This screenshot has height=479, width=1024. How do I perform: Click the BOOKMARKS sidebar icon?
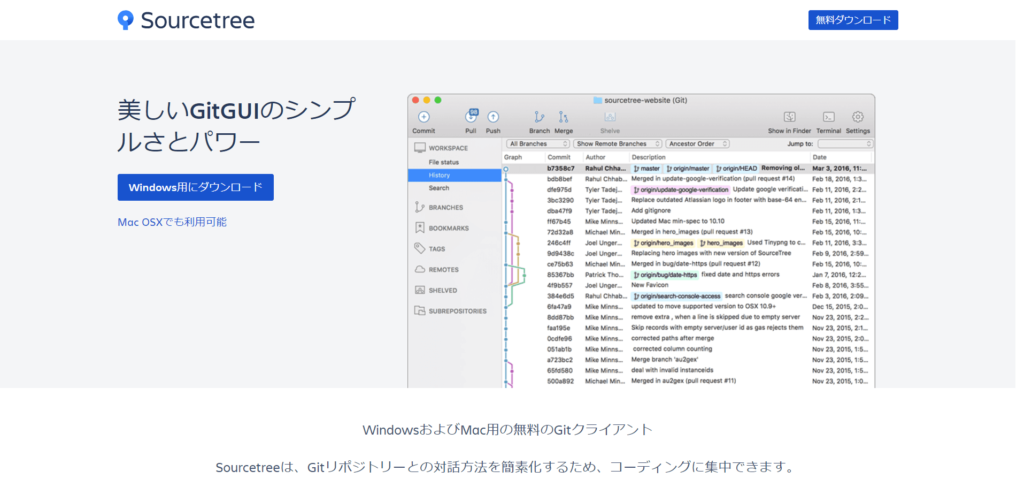pyautogui.click(x=419, y=228)
